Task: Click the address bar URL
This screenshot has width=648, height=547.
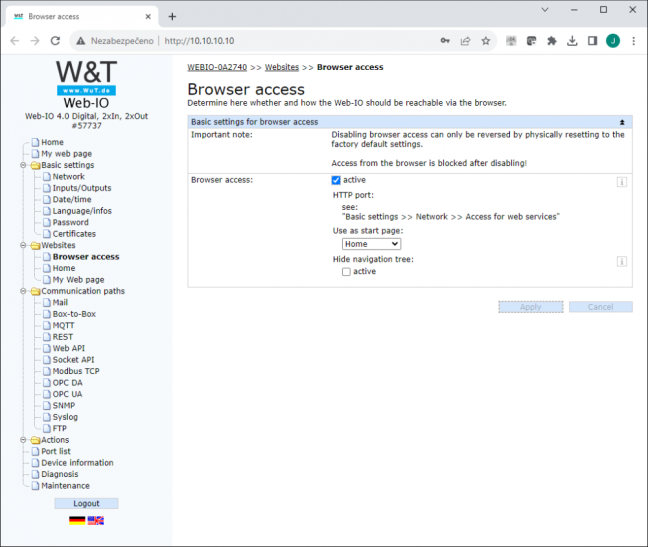Action: (199, 41)
